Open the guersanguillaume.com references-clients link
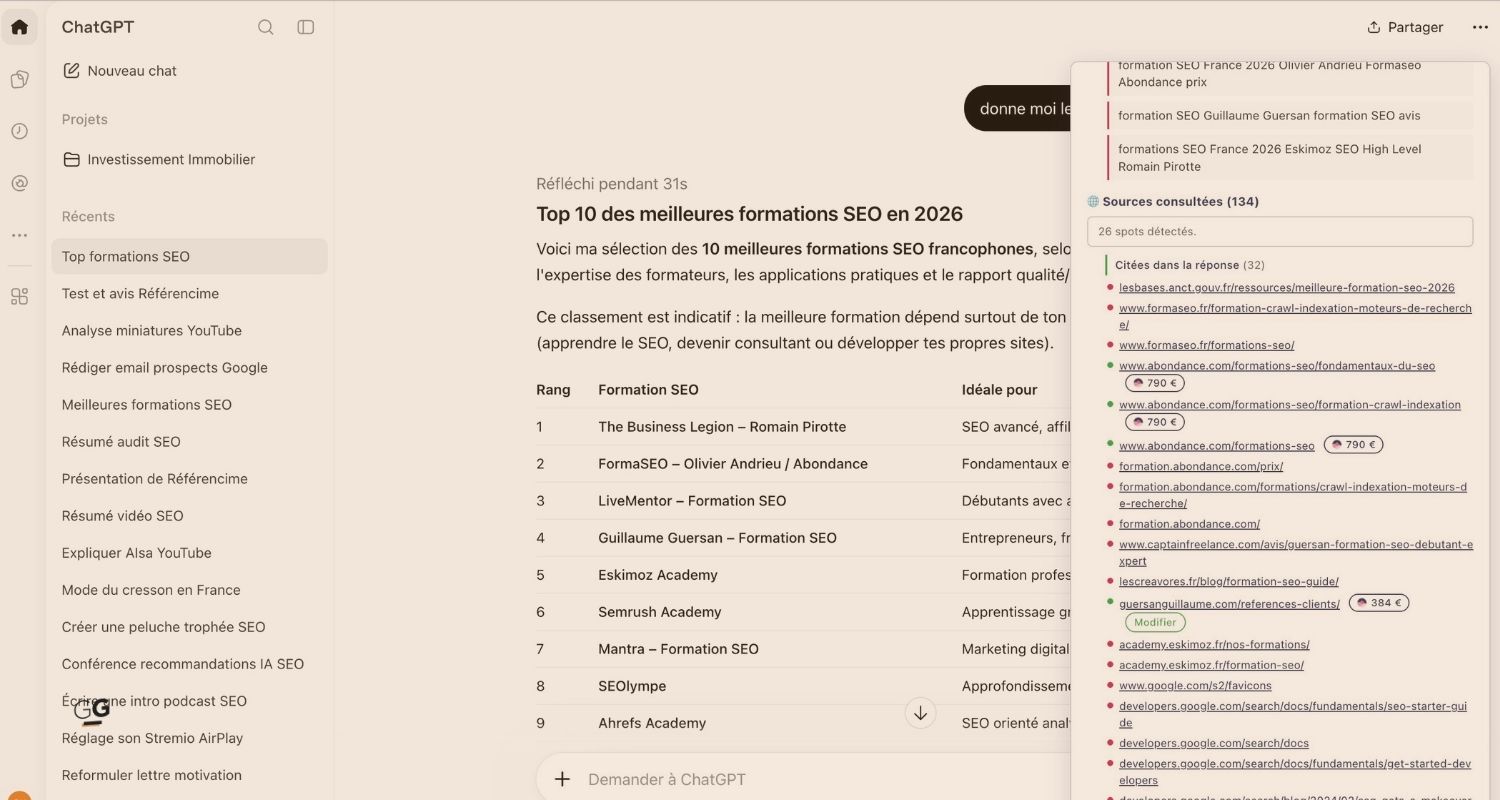1500x800 pixels. point(1229,604)
